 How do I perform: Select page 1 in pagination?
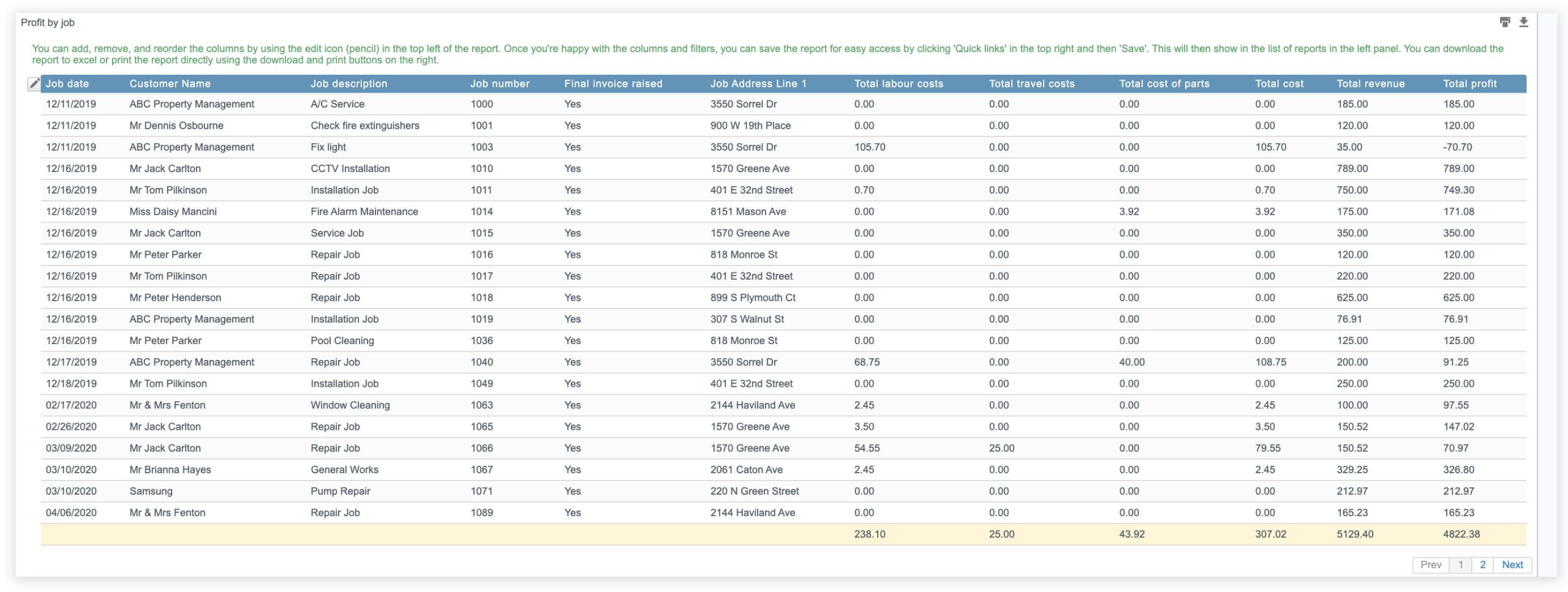(1460, 564)
